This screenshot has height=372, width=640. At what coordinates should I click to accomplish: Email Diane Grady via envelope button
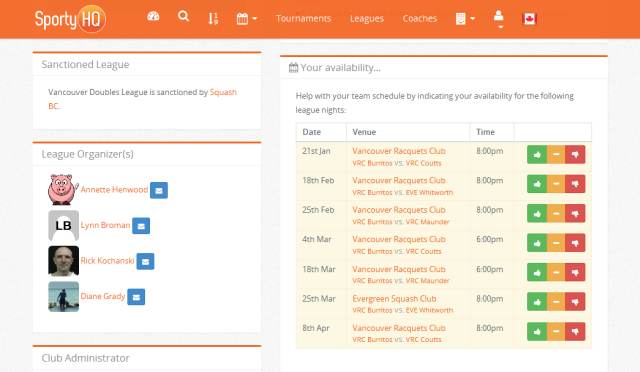coord(136,297)
